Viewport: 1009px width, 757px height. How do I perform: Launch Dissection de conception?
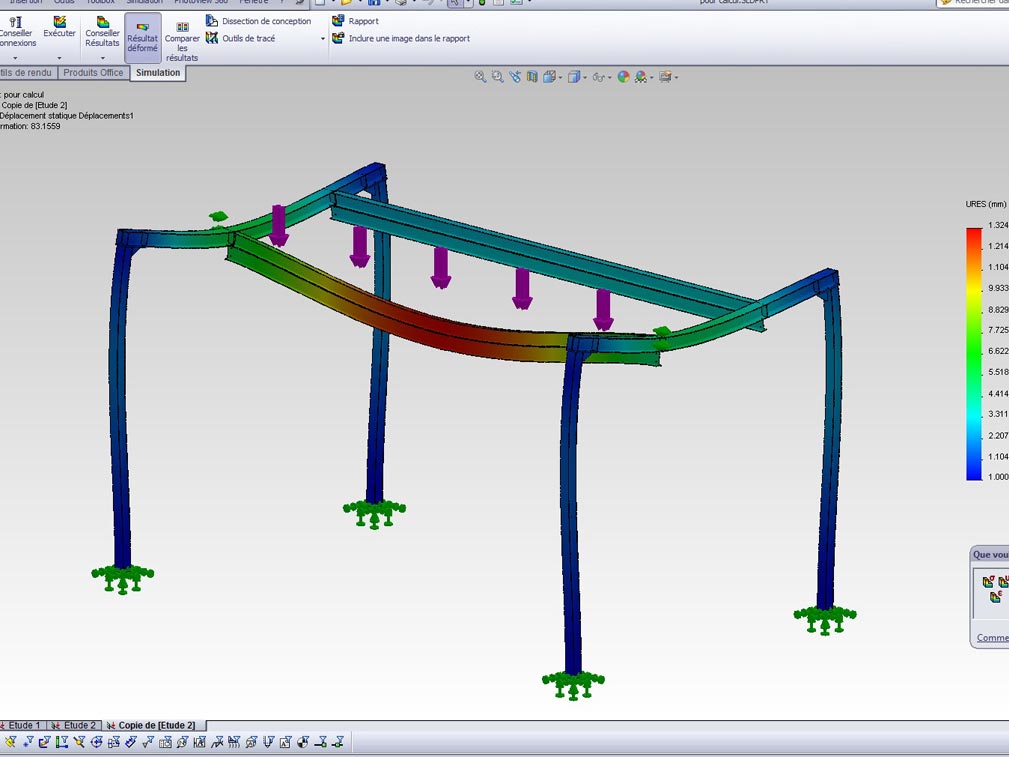tap(258, 21)
